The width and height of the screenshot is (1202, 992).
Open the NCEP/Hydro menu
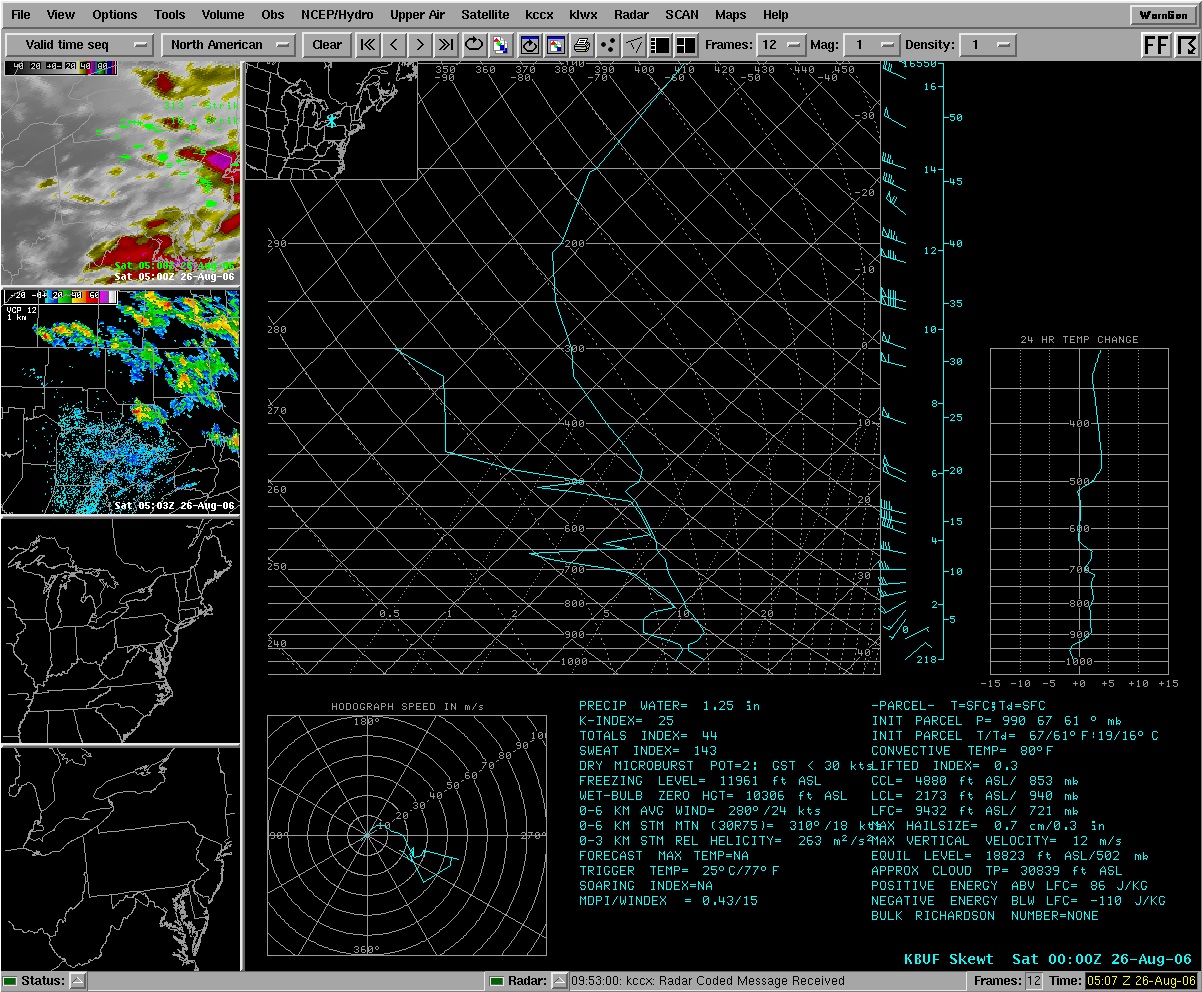click(x=339, y=15)
